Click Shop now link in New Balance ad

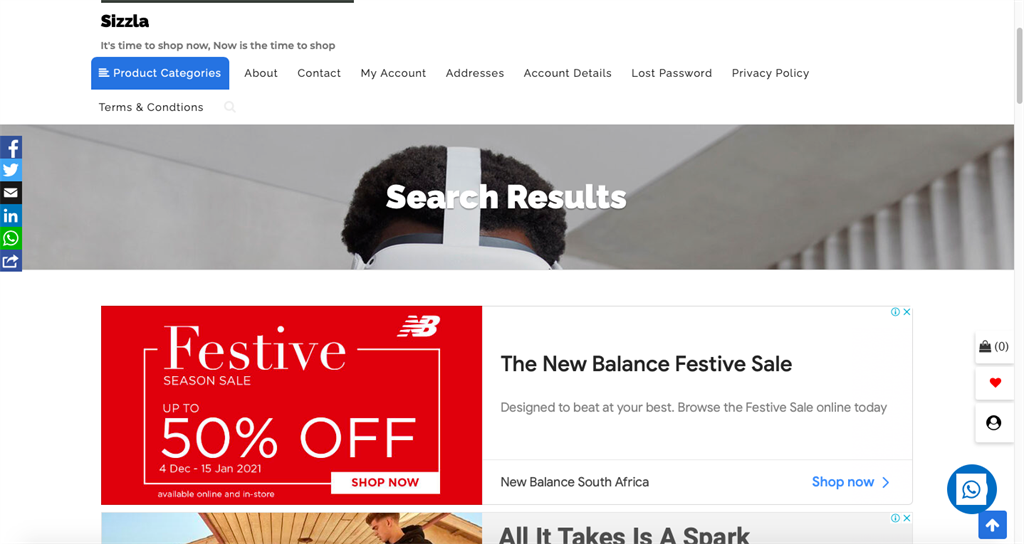click(x=850, y=482)
